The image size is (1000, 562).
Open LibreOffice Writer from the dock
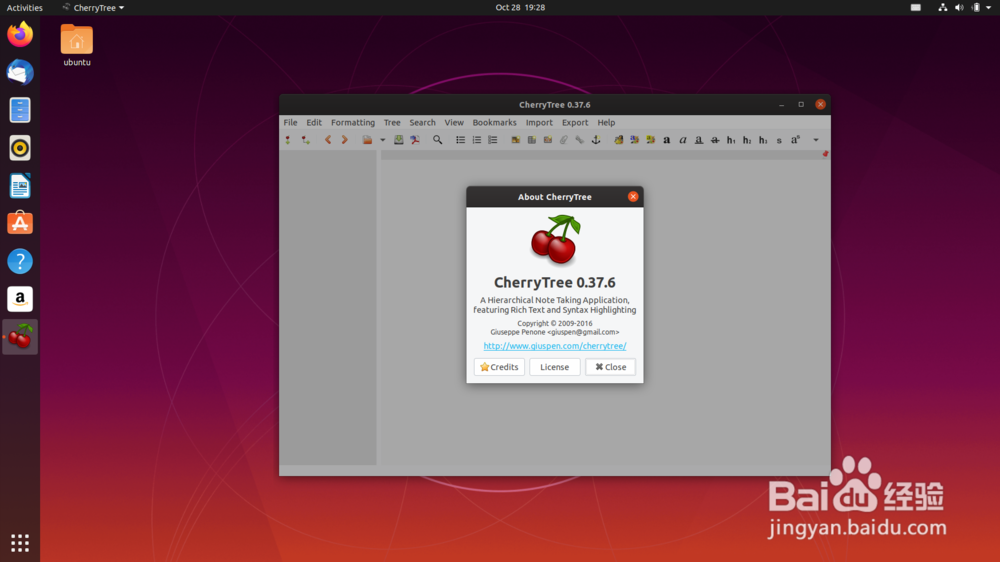click(x=20, y=186)
